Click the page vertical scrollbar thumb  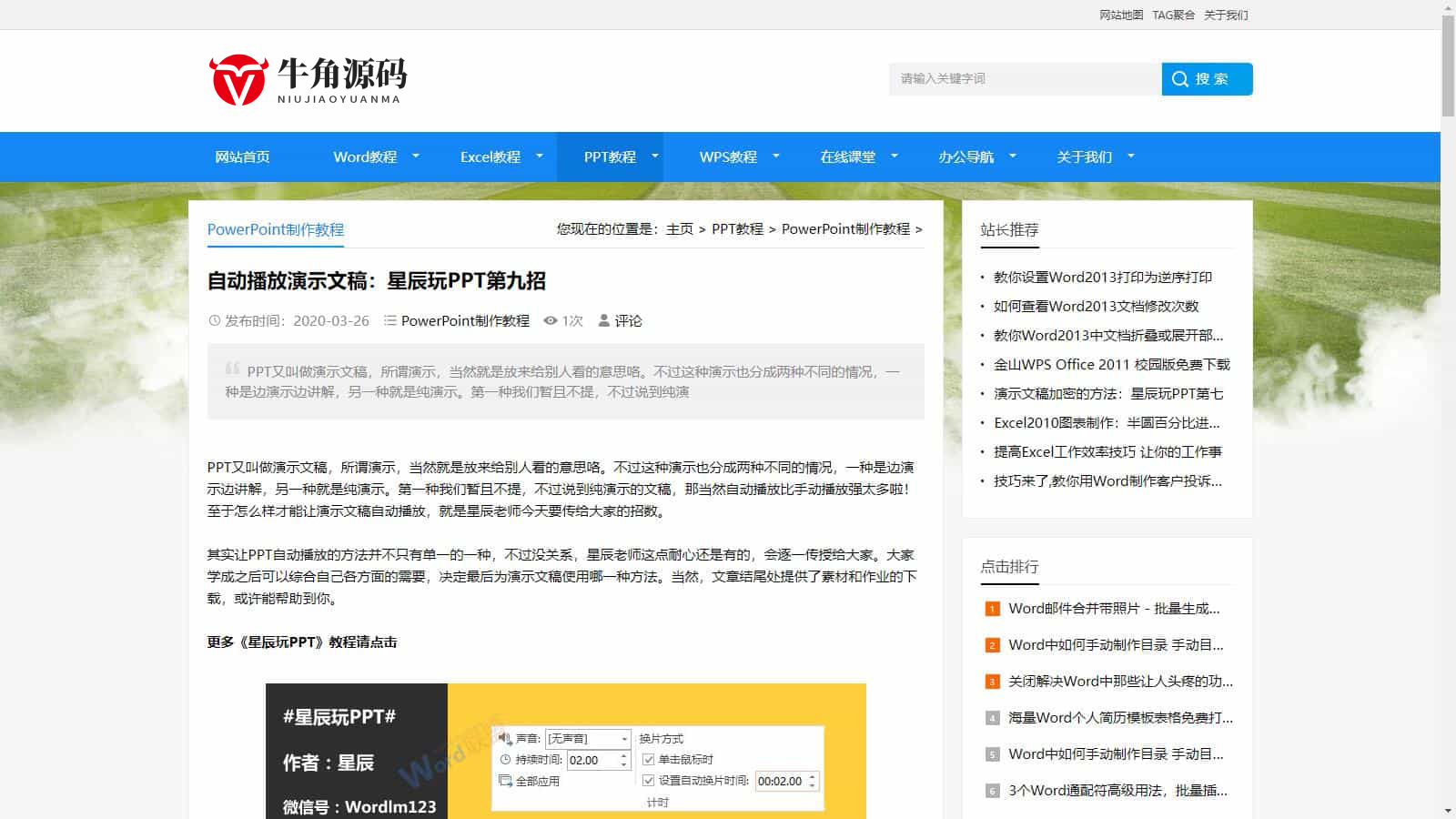(x=1448, y=66)
